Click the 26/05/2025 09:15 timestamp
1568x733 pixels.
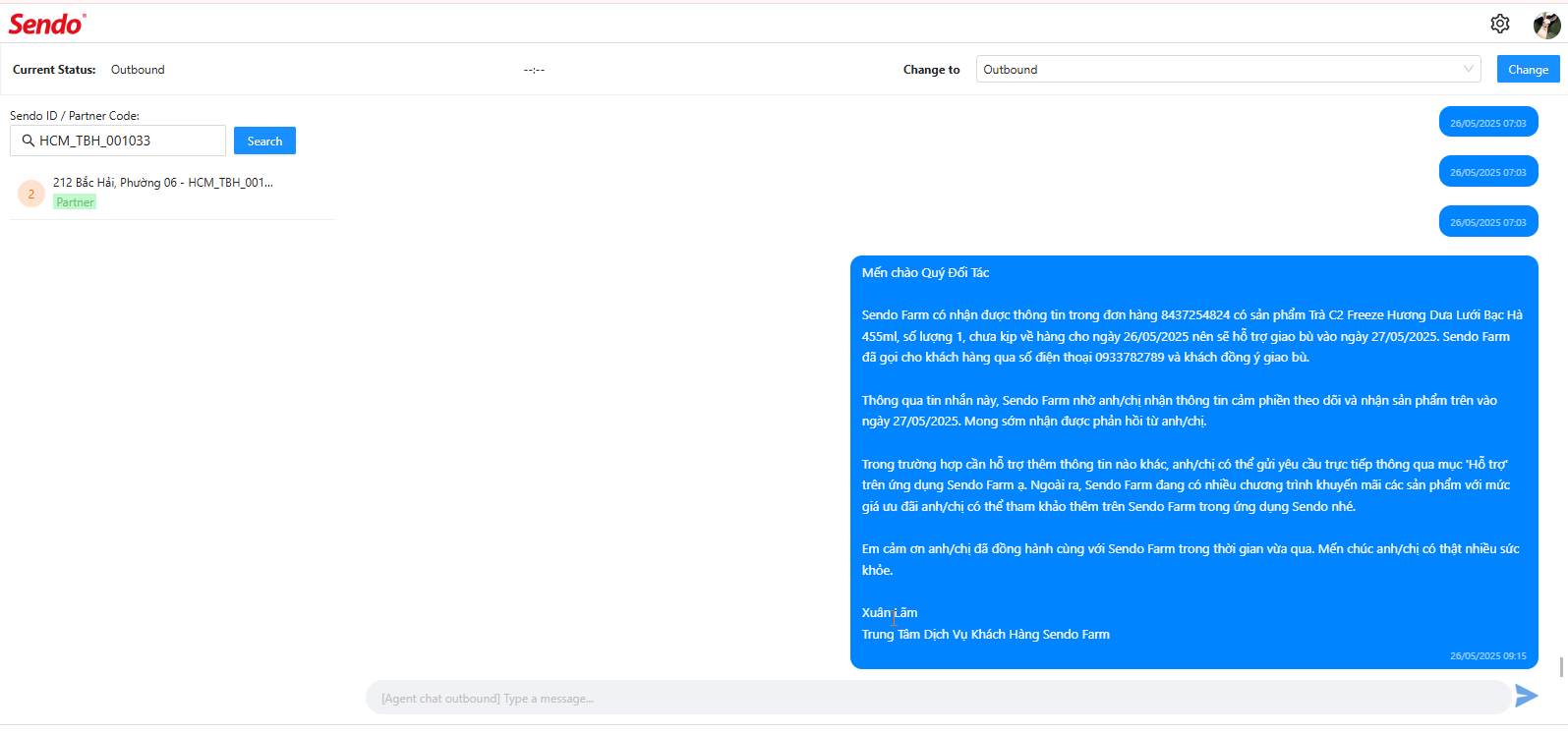1488,655
